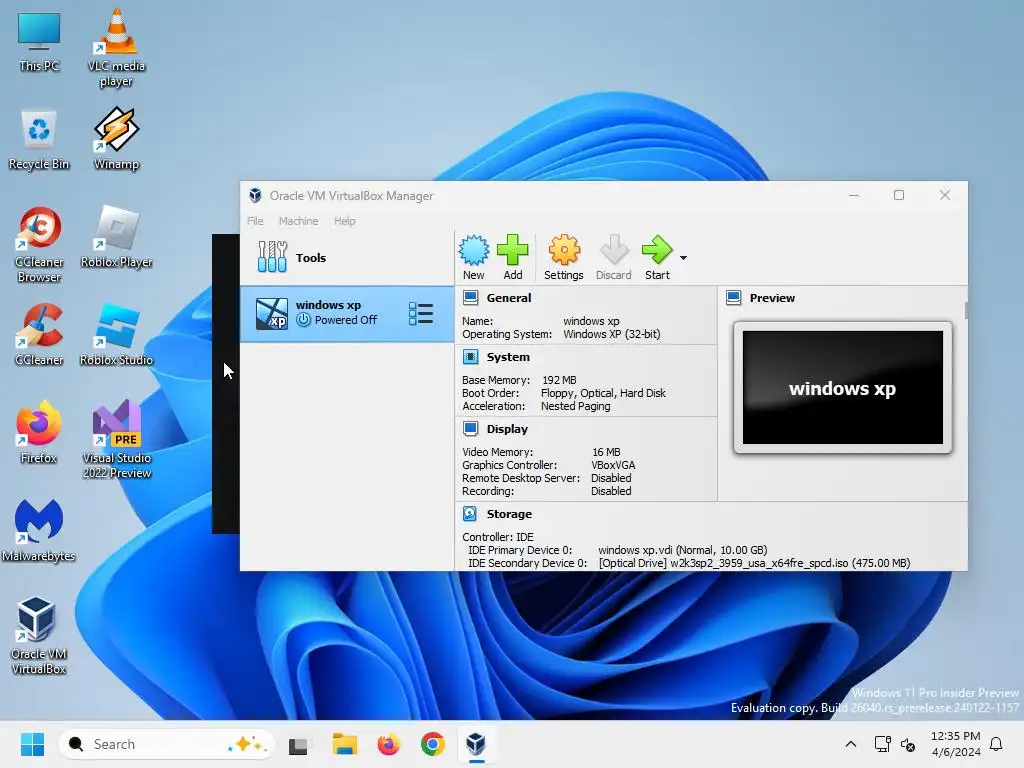
Task: Select Roblox Player desktop icon
Action: pos(116,237)
